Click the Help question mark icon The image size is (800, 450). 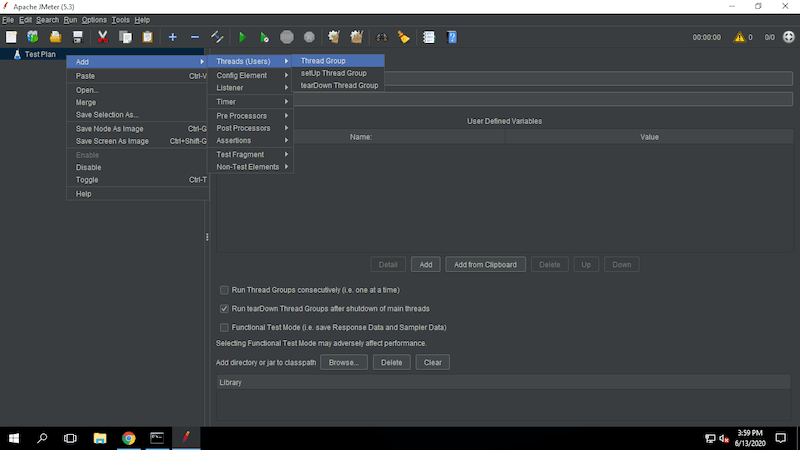click(452, 37)
